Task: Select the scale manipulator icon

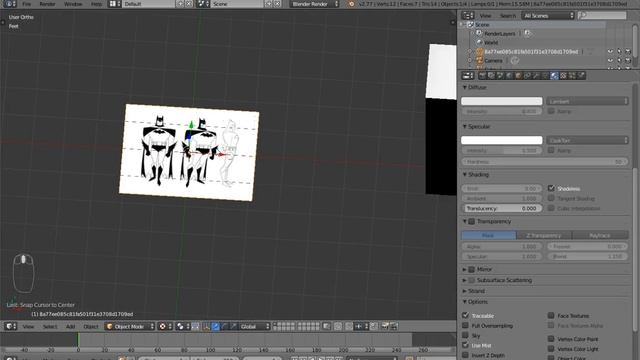Action: pyautogui.click(x=233, y=327)
